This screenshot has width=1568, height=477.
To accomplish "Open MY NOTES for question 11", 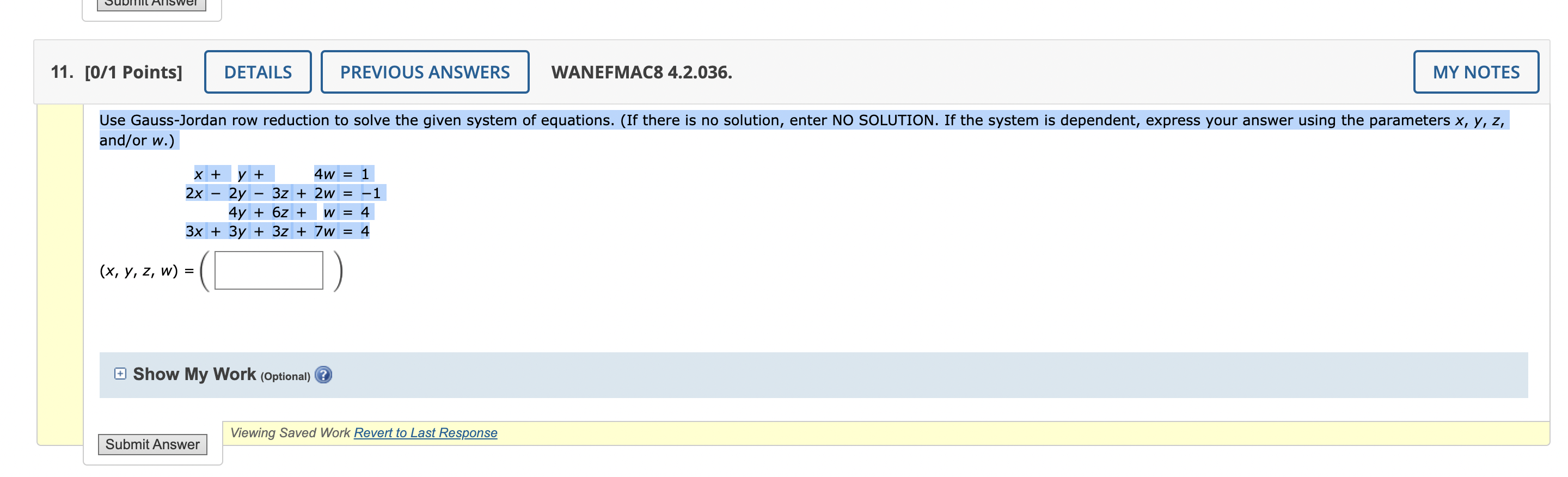I will point(1475,71).
